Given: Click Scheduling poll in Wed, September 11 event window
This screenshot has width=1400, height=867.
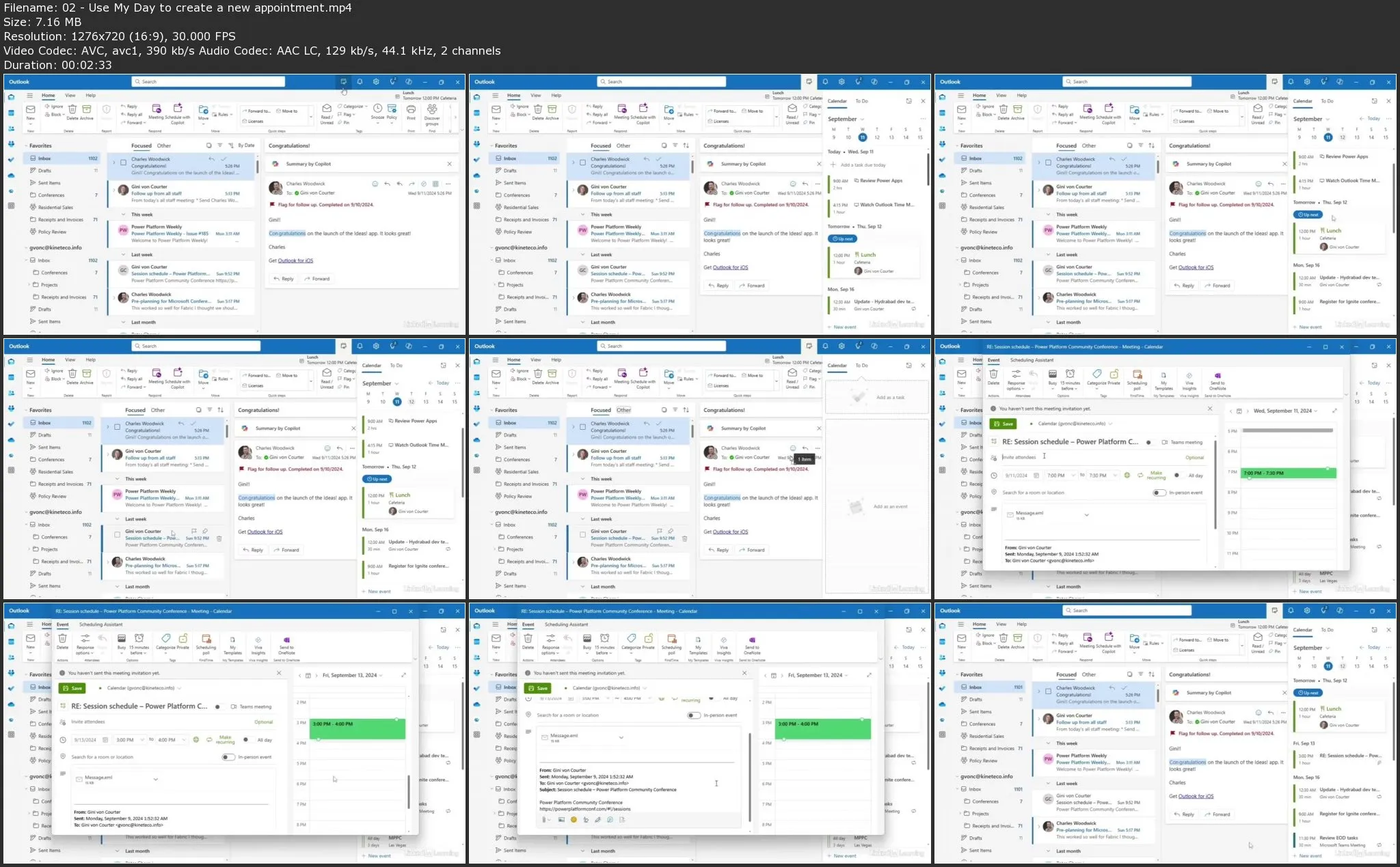Looking at the screenshot, I should [1137, 379].
